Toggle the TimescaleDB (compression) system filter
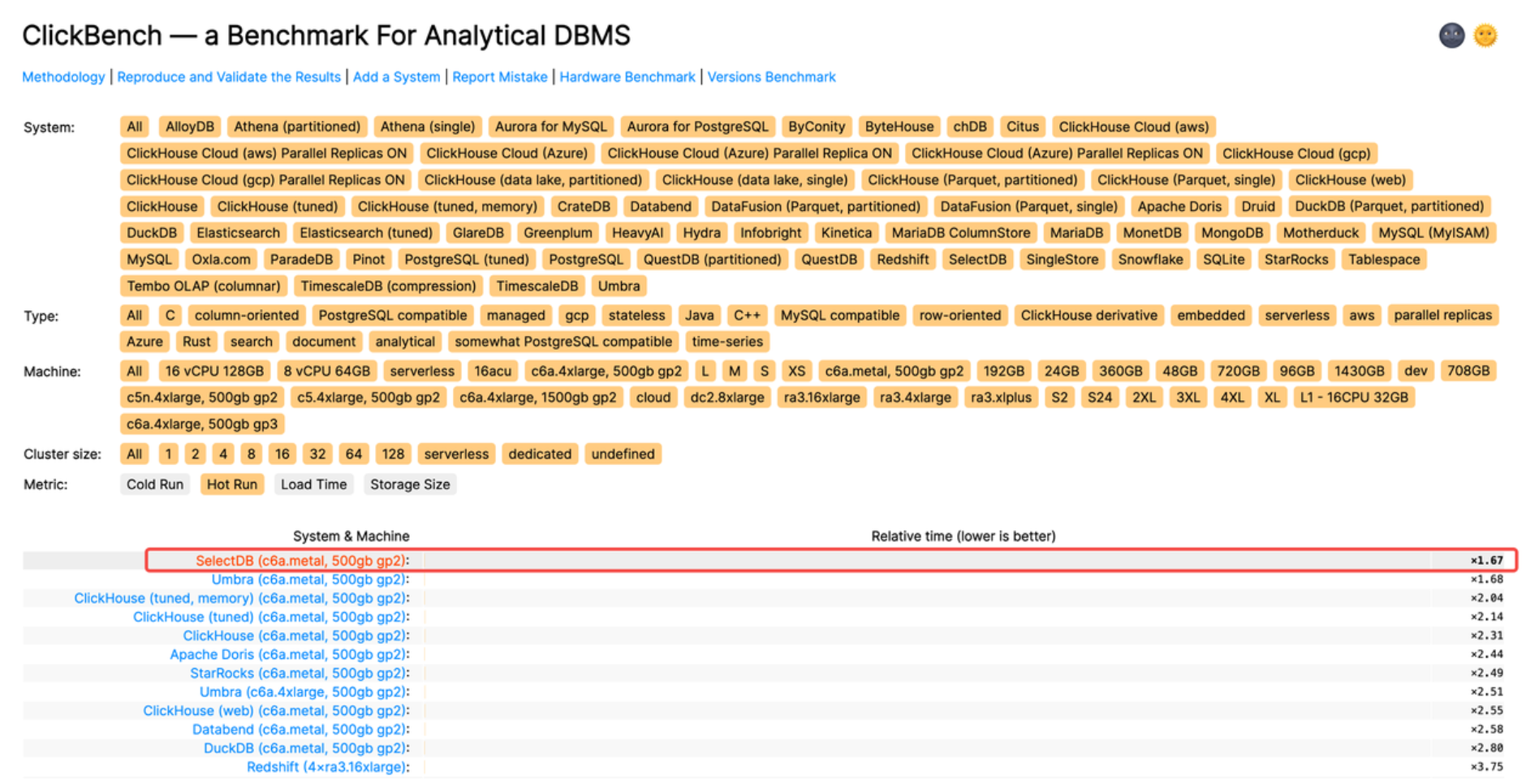Image resolution: width=1539 pixels, height=784 pixels. coord(389,286)
